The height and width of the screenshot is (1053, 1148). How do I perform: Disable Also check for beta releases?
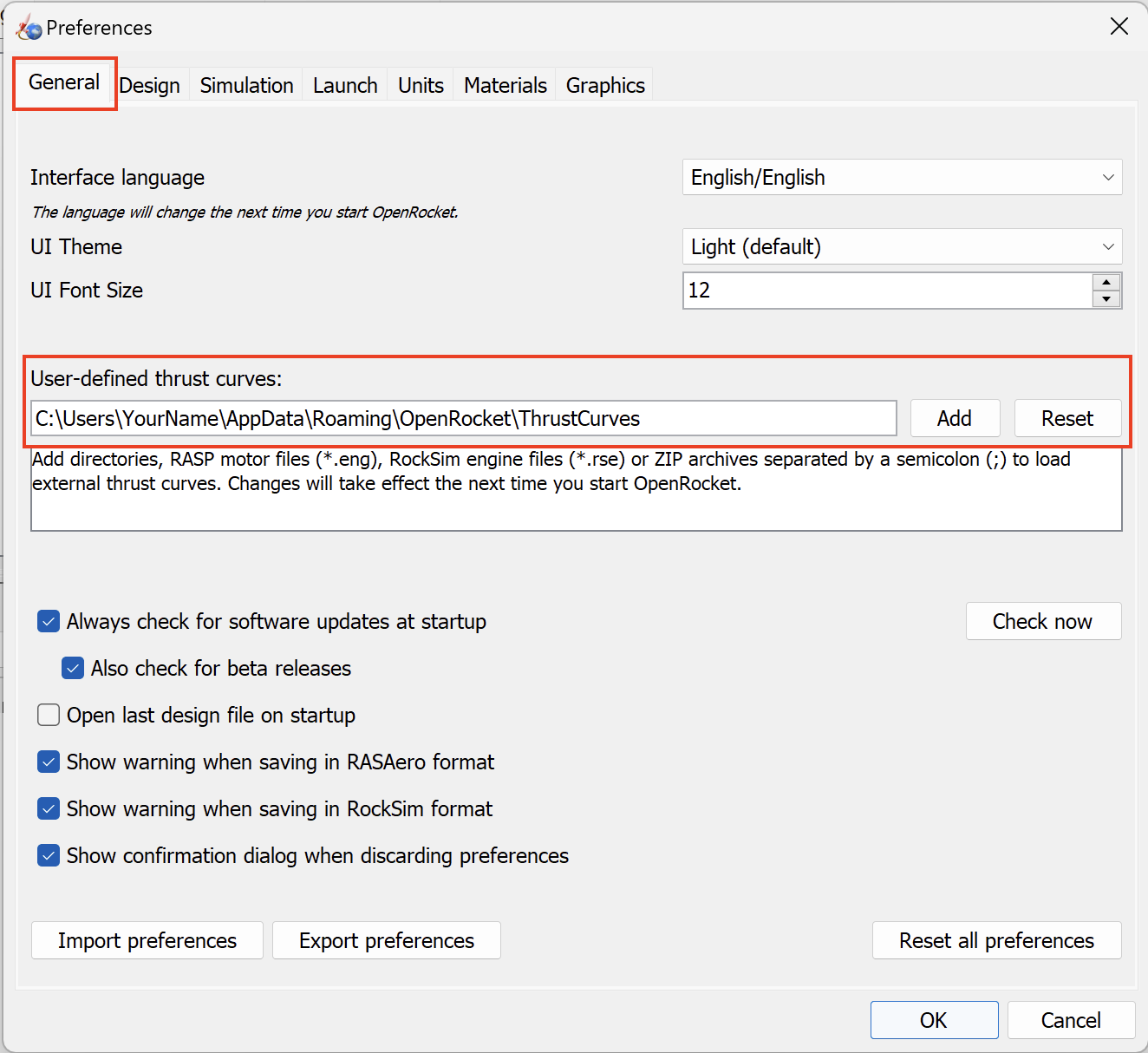73,669
